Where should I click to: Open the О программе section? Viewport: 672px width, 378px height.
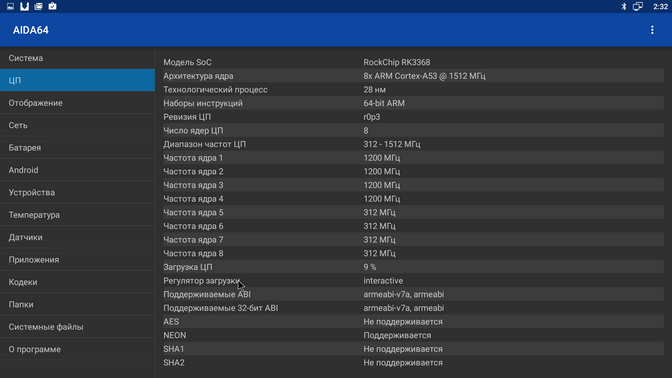tap(77, 349)
